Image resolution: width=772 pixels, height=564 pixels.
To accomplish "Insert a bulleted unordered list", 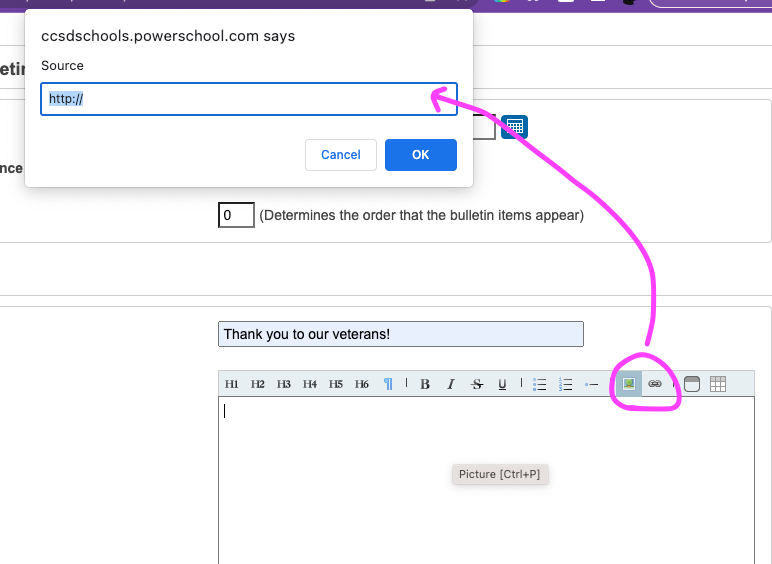I will (x=540, y=384).
